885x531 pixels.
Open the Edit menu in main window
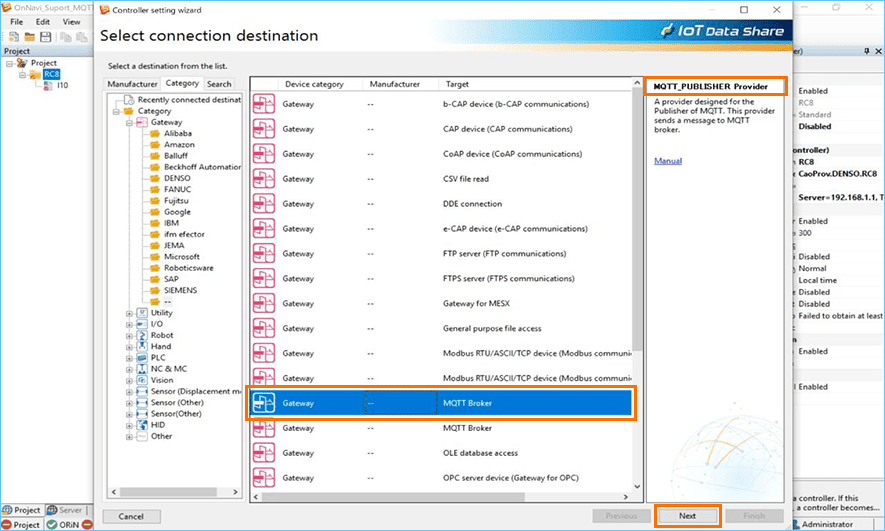point(43,21)
